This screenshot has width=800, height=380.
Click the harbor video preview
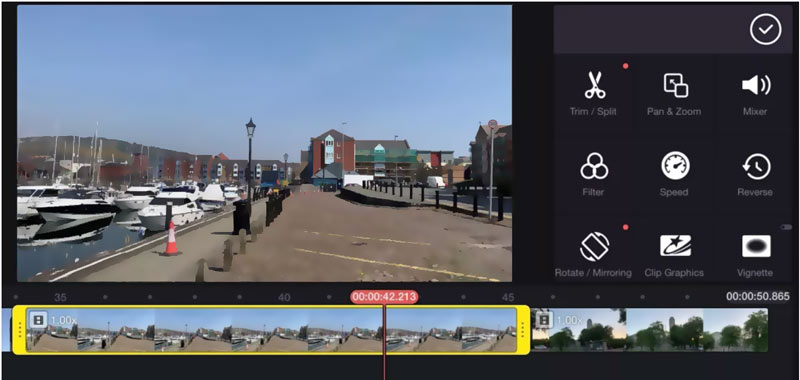pyautogui.click(x=264, y=143)
